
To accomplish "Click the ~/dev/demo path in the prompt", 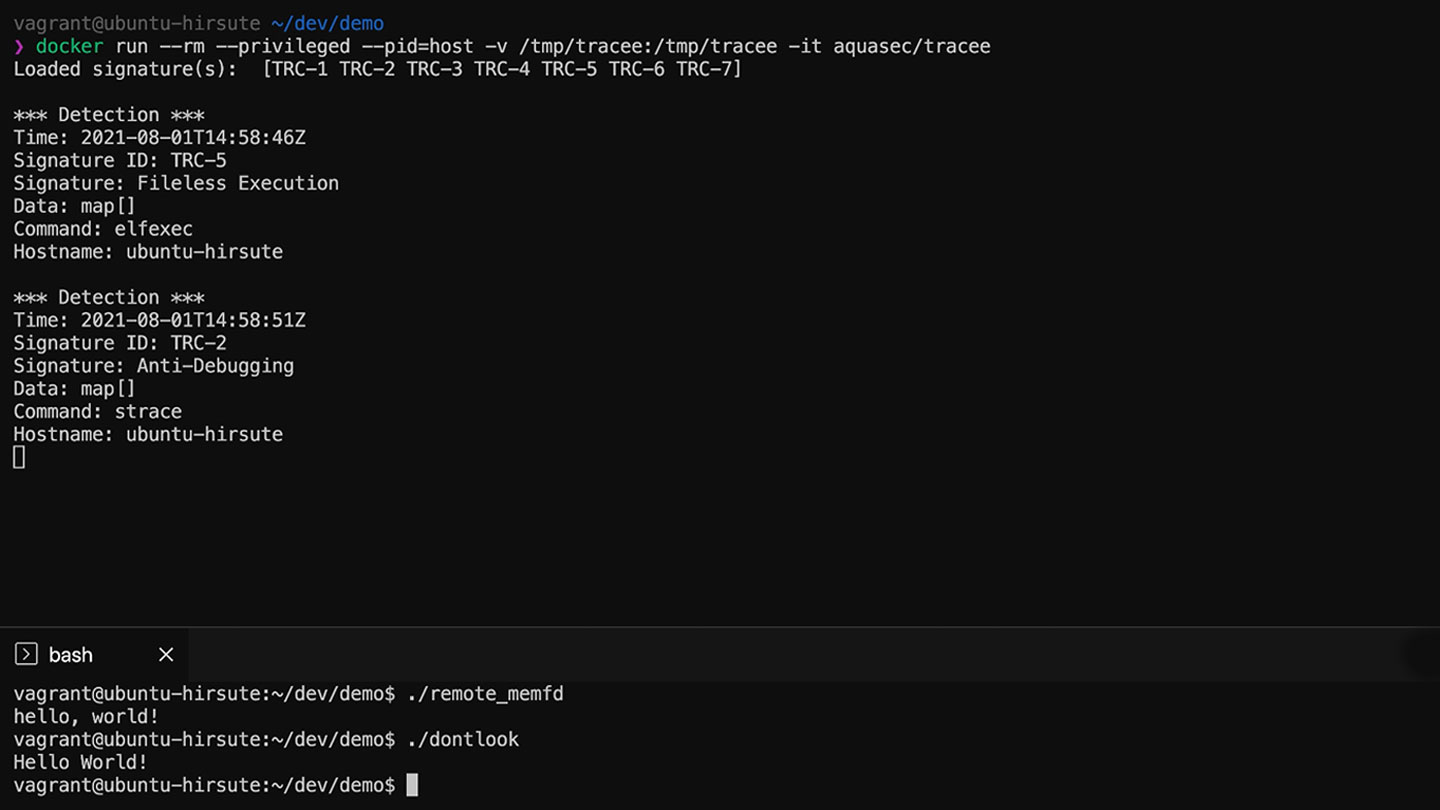I will [327, 23].
